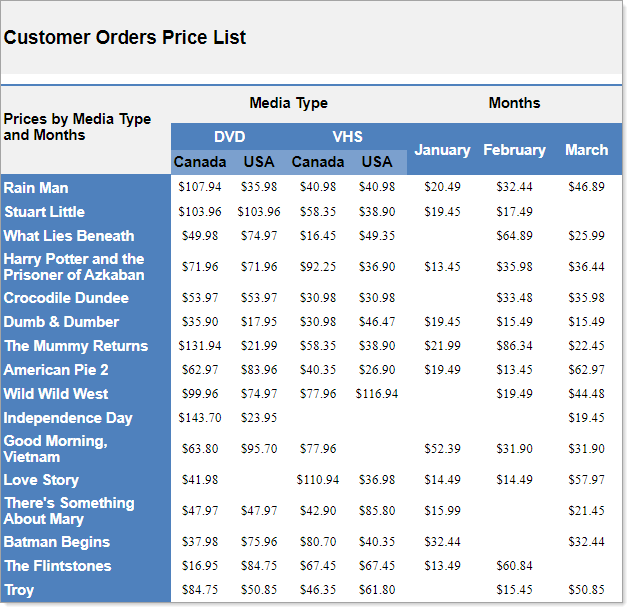
Task: Select Wild Wild West March value $44.48
Action: pos(586,394)
